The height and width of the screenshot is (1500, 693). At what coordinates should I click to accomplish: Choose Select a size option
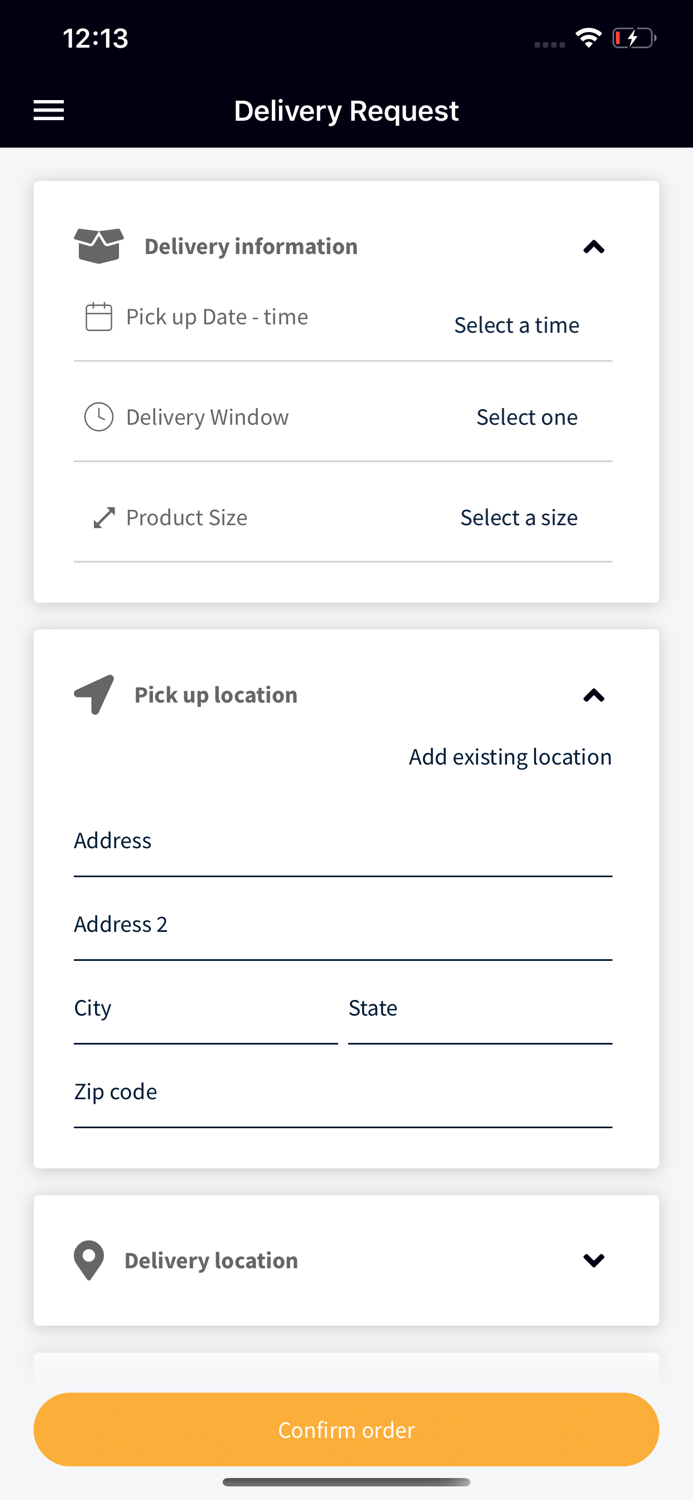pos(518,518)
